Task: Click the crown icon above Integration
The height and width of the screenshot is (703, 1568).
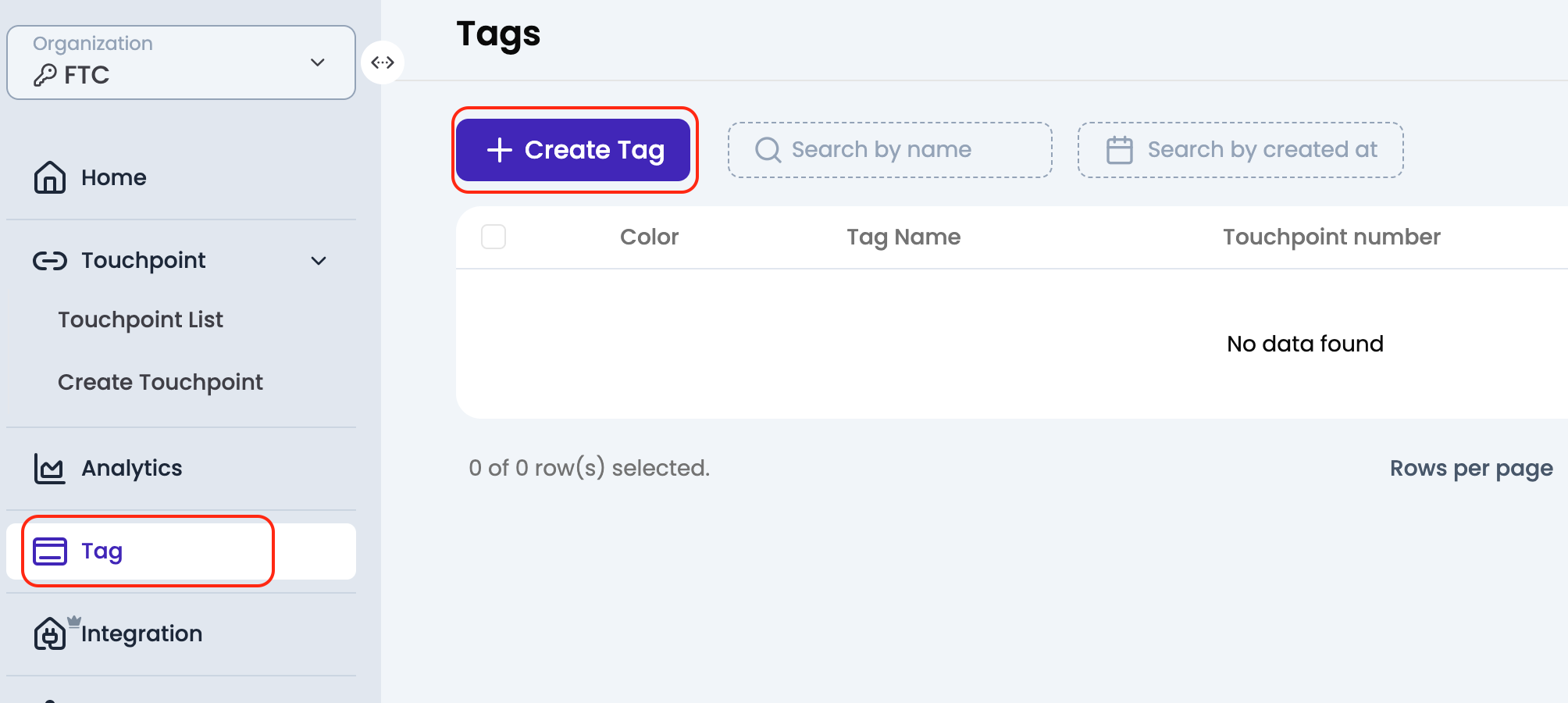Action: click(x=73, y=619)
